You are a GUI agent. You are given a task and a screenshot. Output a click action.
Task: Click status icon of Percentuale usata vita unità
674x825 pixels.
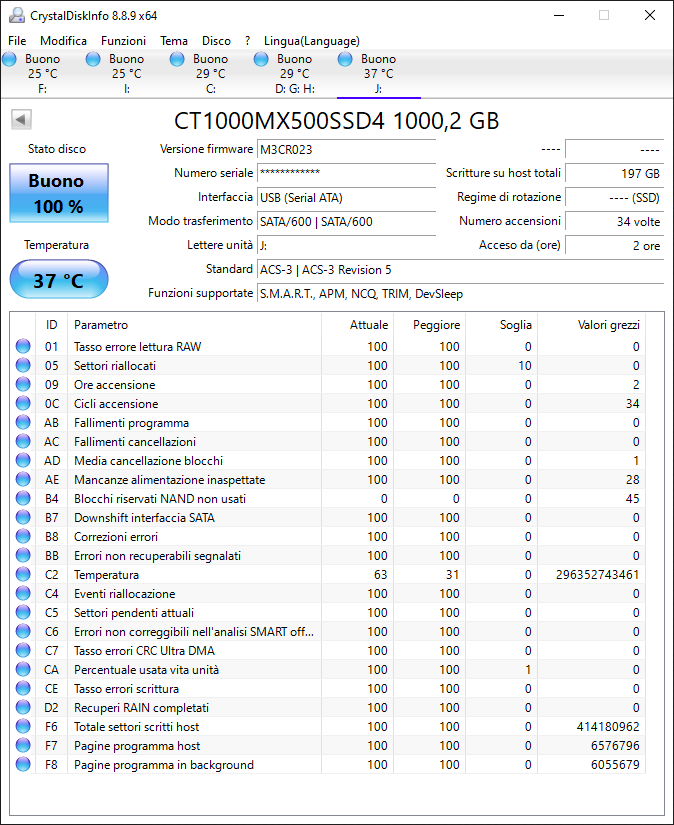[23, 669]
